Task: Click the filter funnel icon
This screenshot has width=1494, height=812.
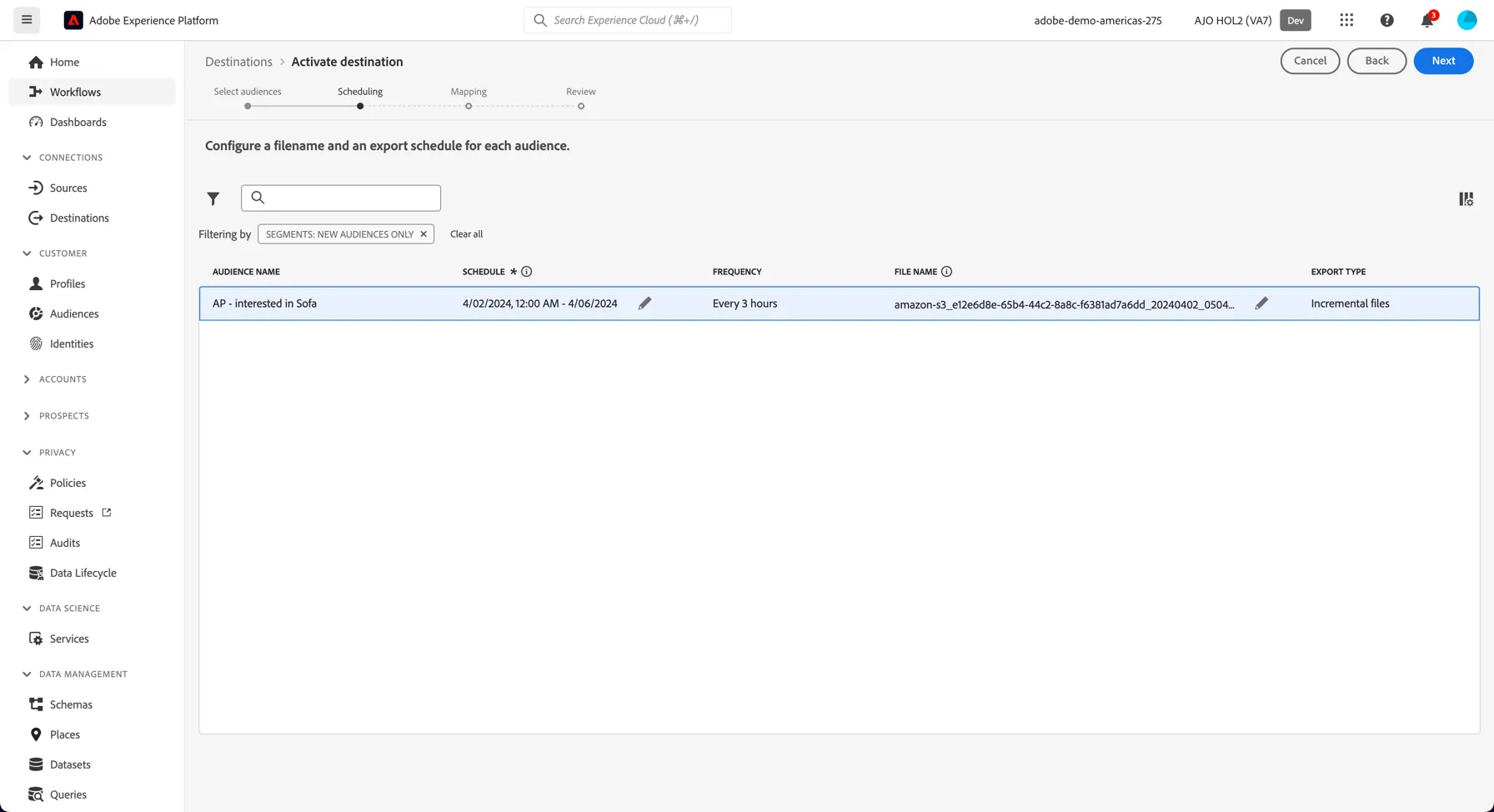Action: (x=213, y=198)
